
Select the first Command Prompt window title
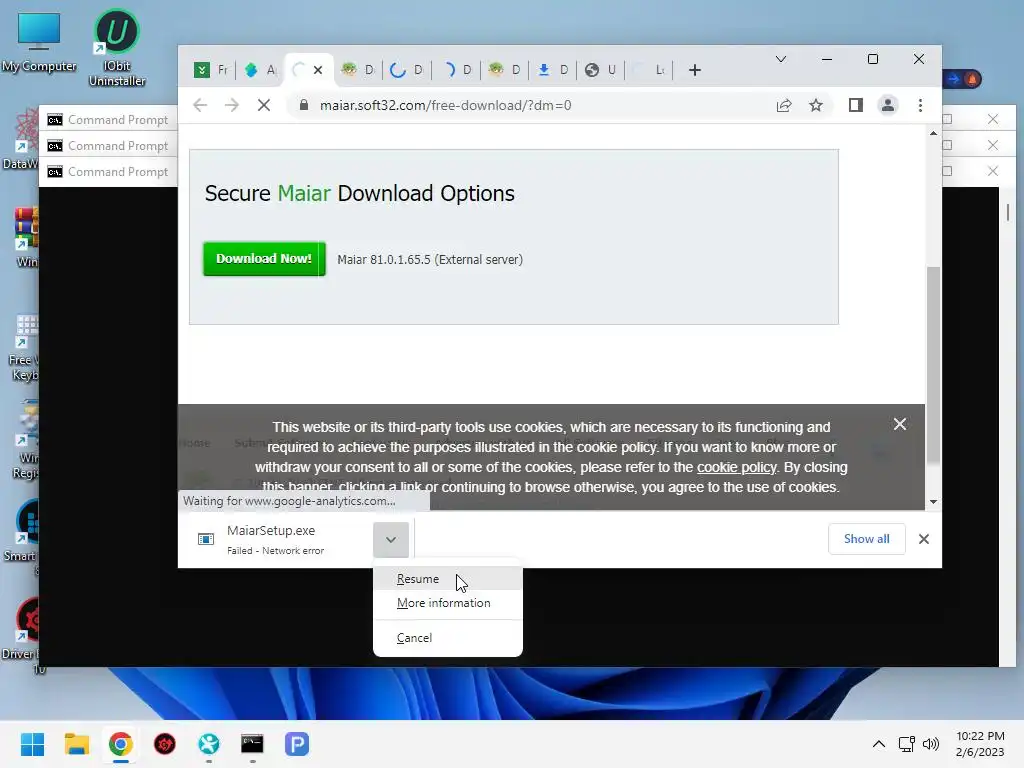click(x=118, y=120)
